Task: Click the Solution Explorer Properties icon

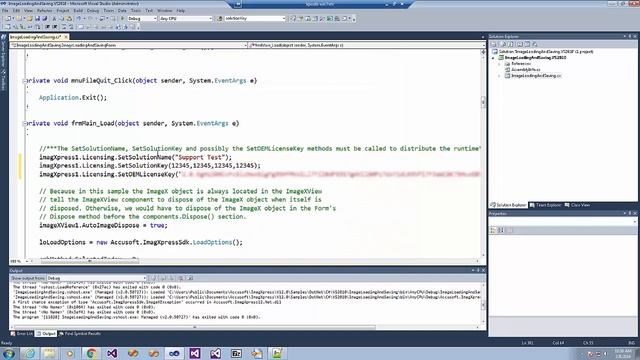Action: pos(493,44)
